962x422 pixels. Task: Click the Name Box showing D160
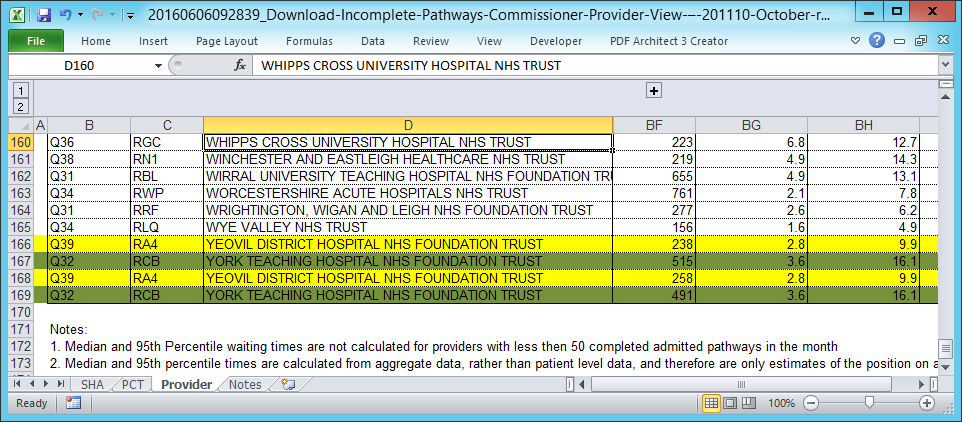tap(79, 65)
